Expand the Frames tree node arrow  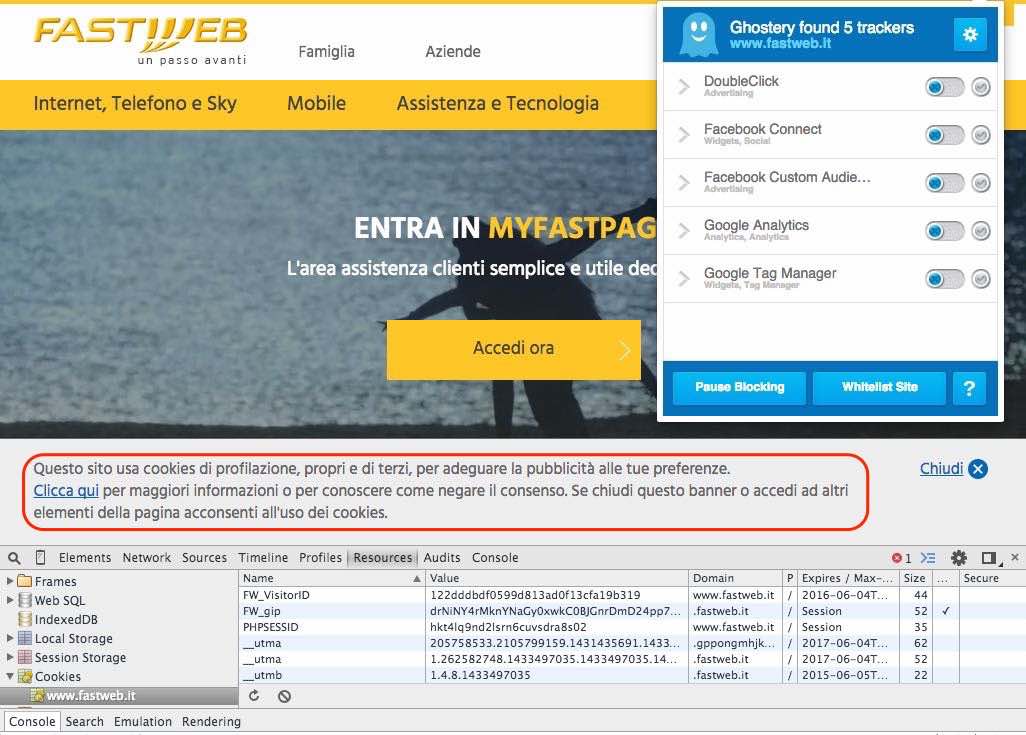pos(10,581)
